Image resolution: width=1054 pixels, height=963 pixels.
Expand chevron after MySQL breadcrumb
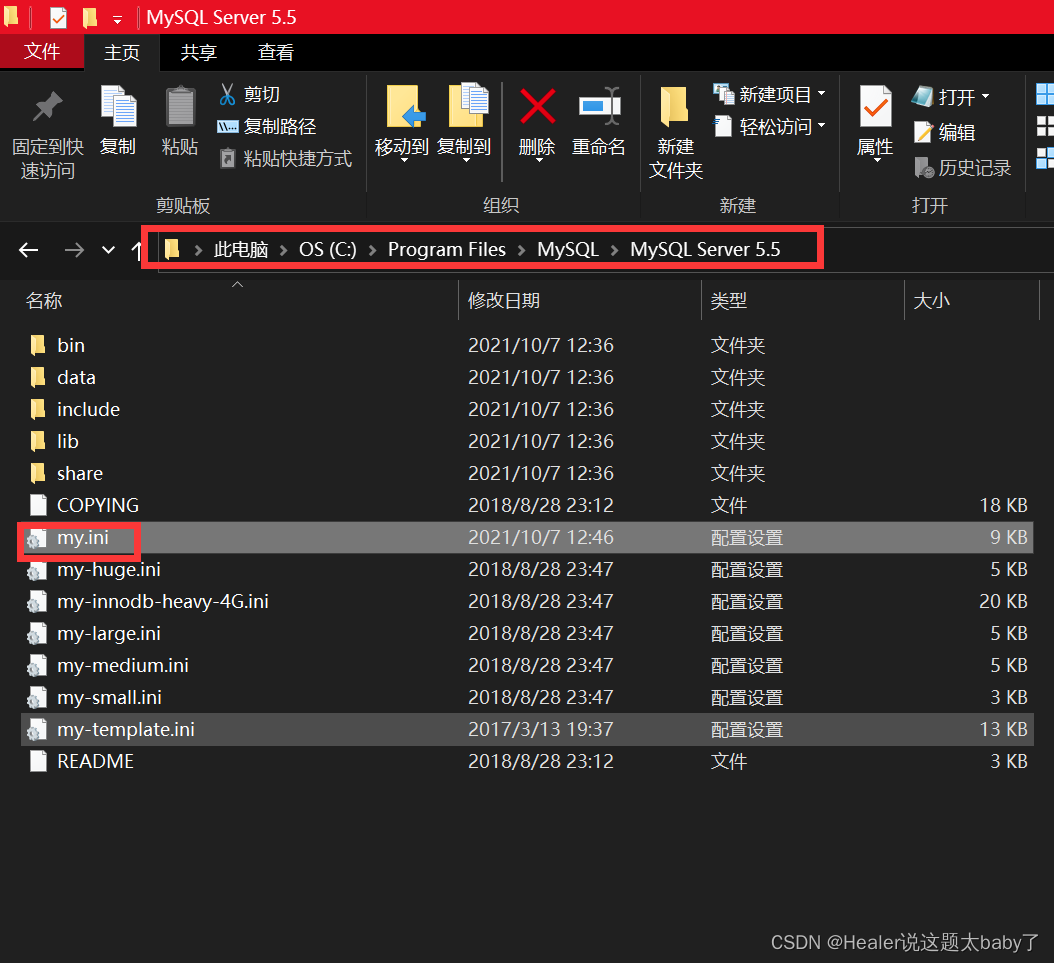614,250
